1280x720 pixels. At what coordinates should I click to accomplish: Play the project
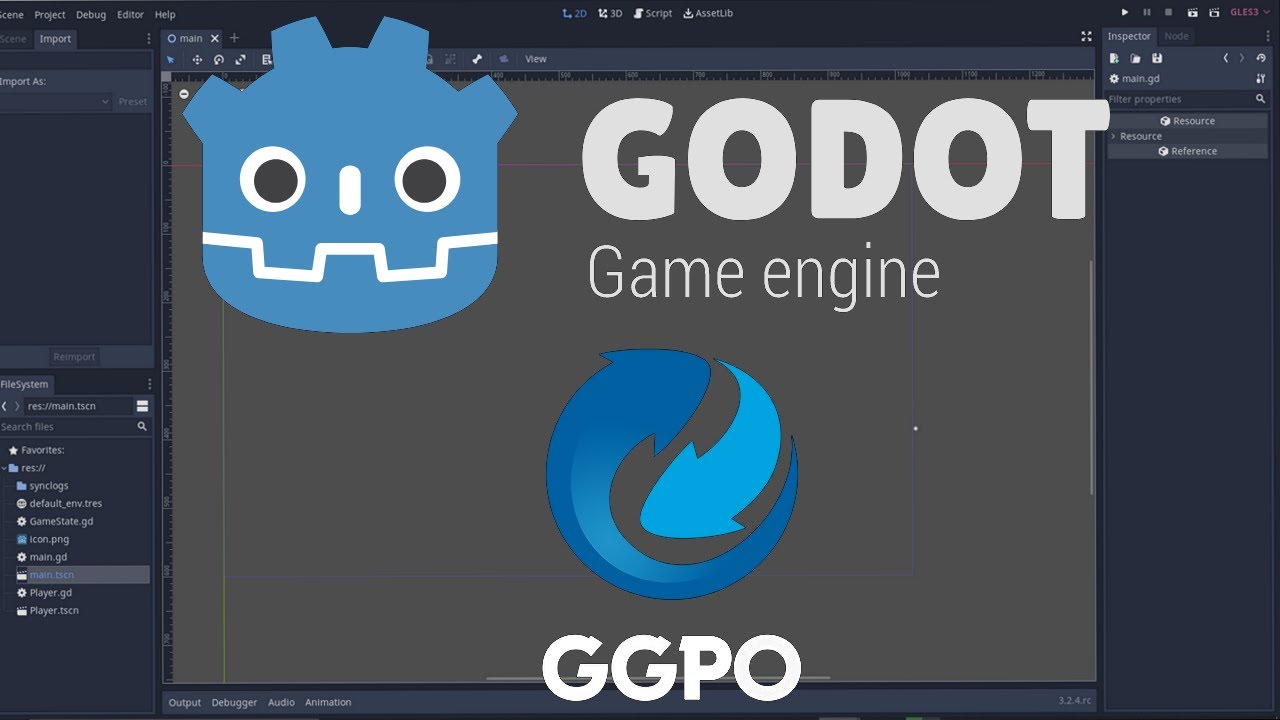pyautogui.click(x=1125, y=13)
